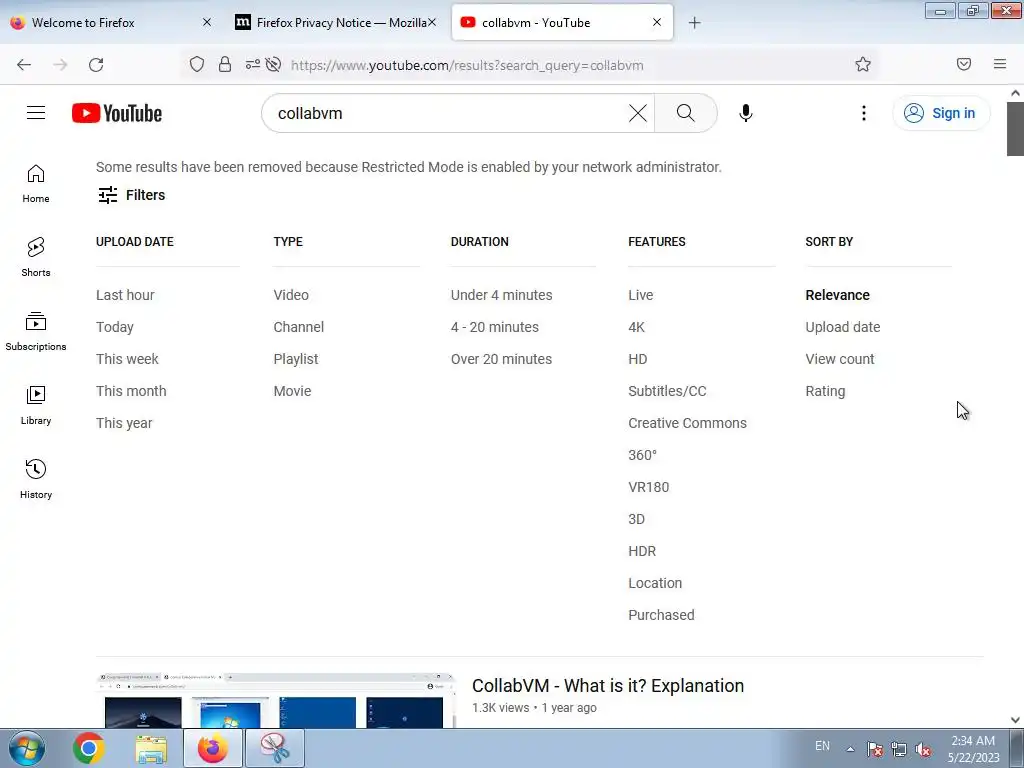Sort results by Upload date
Viewport: 1024px width, 768px height.
(842, 327)
